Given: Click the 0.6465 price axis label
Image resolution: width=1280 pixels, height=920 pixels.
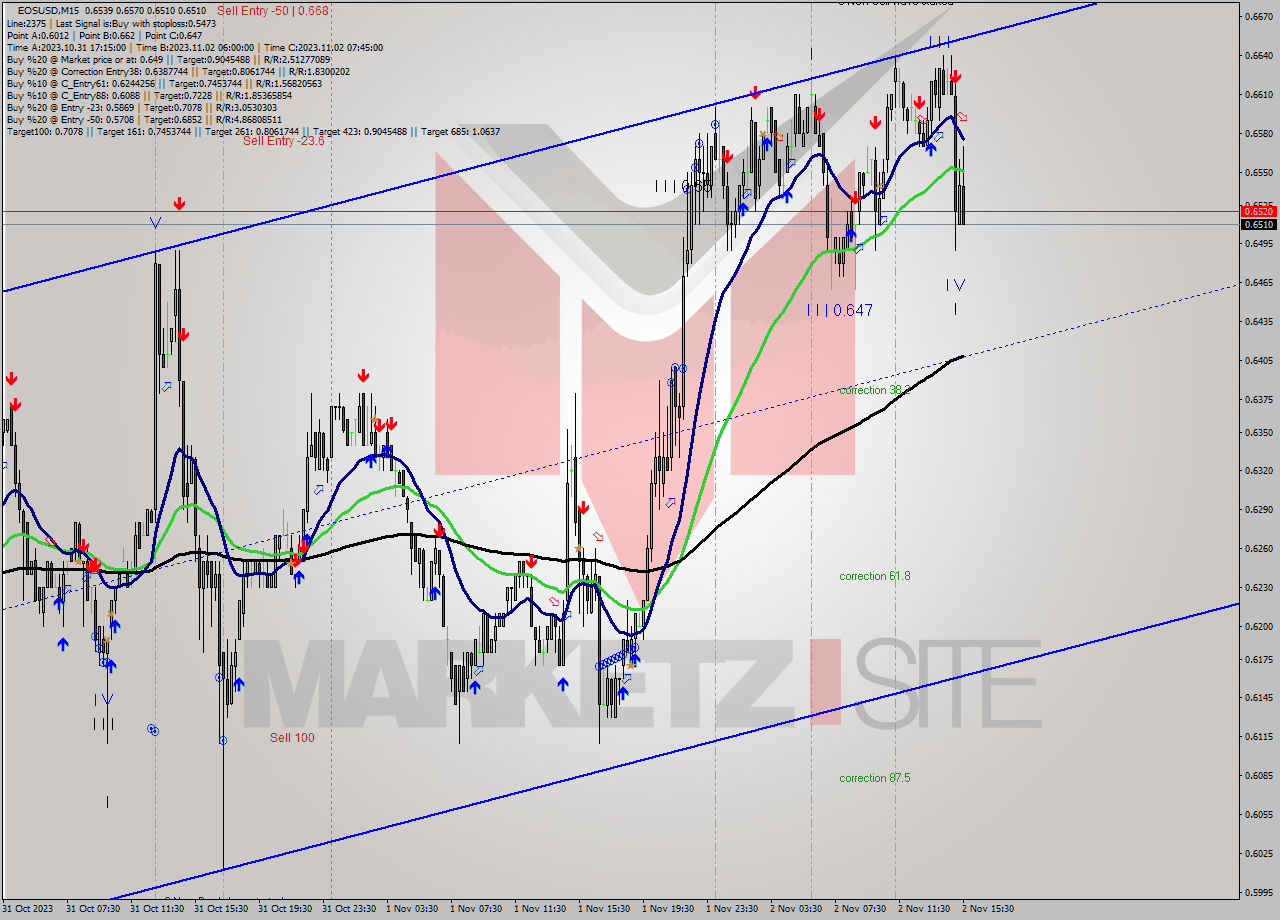Looking at the screenshot, I should 1257,284.
